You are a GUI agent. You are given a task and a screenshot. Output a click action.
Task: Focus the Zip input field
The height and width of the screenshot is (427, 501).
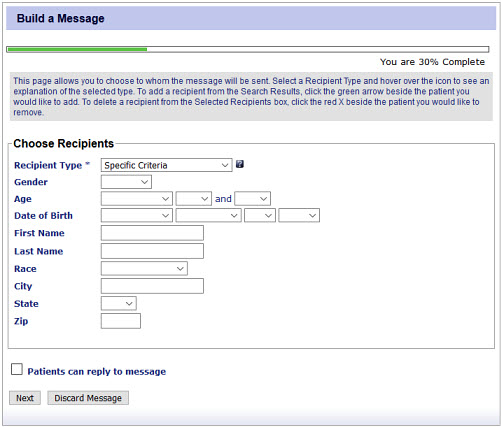pyautogui.click(x=121, y=321)
